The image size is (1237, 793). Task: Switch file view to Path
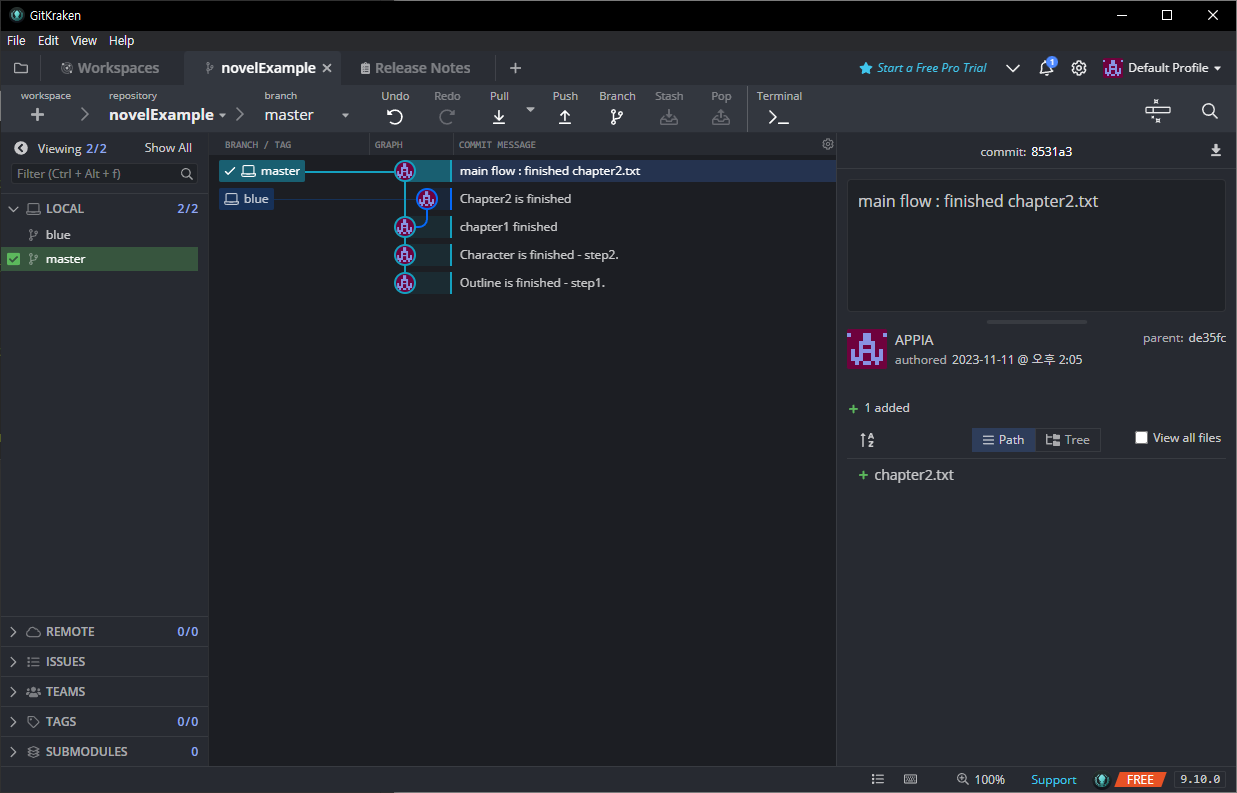tap(1003, 440)
